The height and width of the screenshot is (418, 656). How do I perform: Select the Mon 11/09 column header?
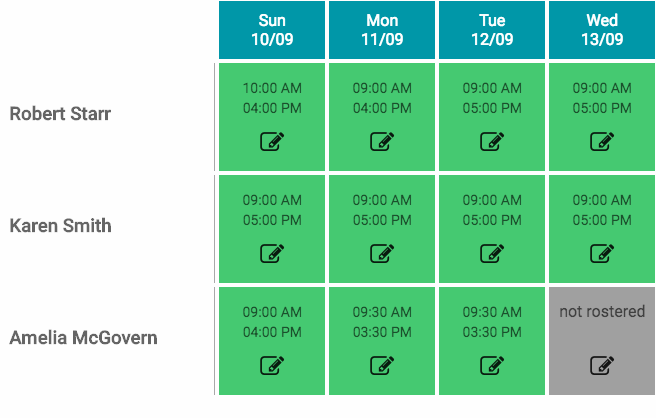coord(382,30)
